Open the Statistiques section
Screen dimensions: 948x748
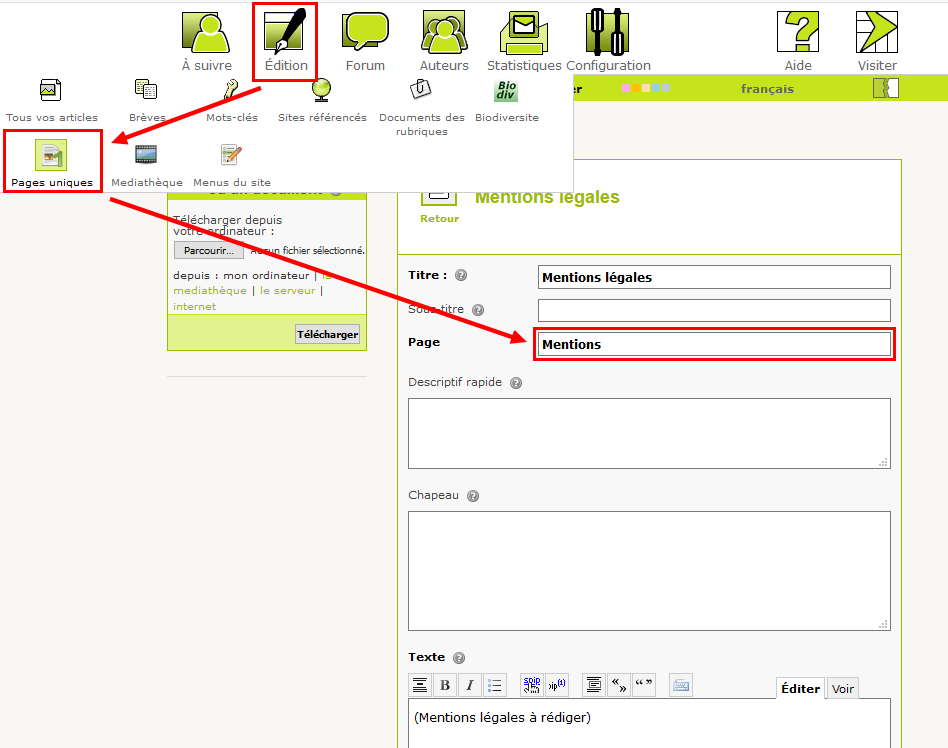524,41
